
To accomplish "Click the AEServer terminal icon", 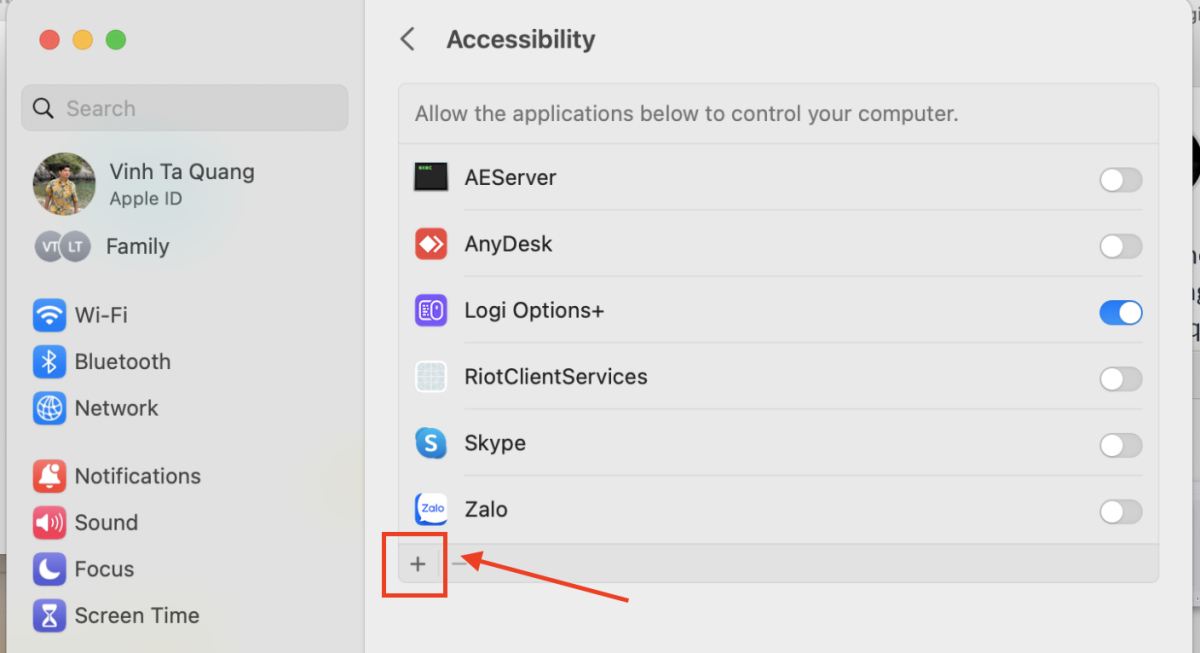I will pyautogui.click(x=431, y=178).
